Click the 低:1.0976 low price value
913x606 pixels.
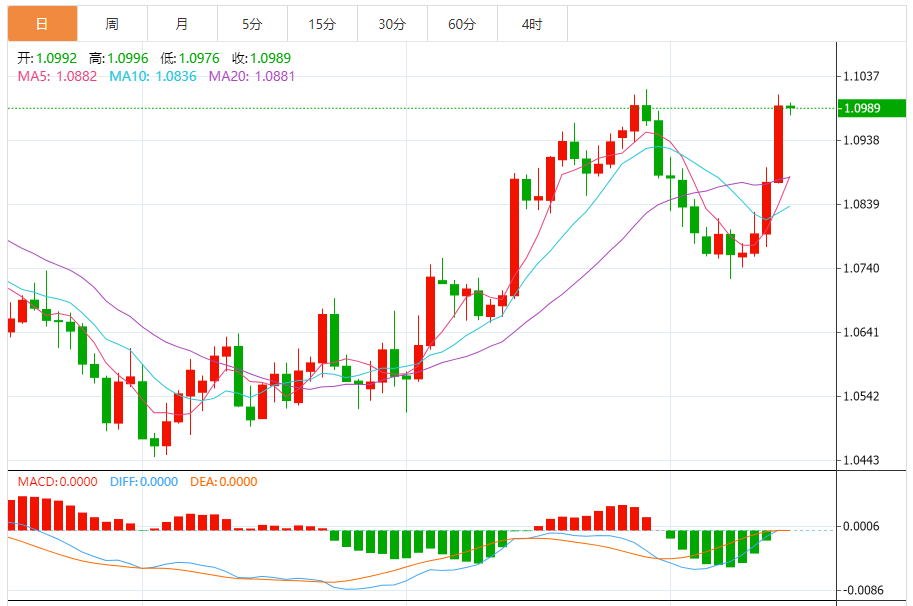(190, 58)
